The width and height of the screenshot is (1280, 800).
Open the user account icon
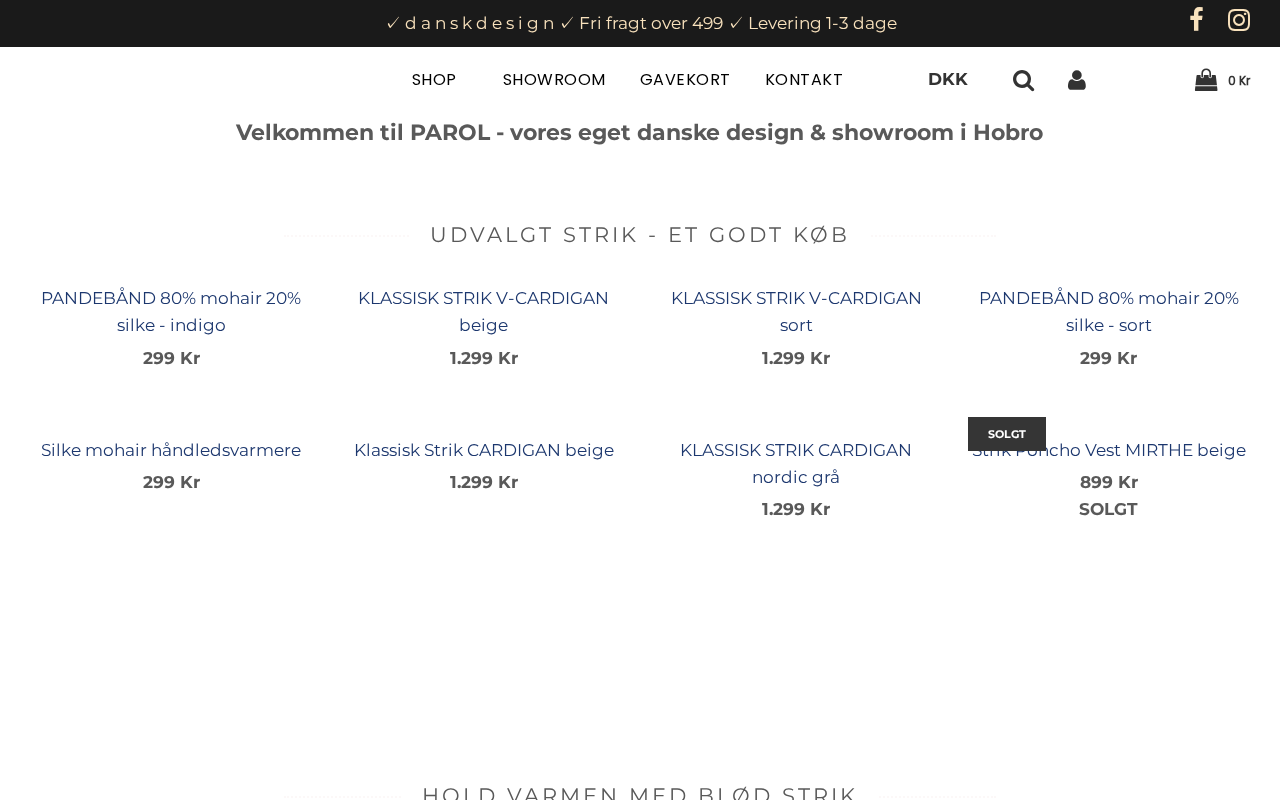1077,80
